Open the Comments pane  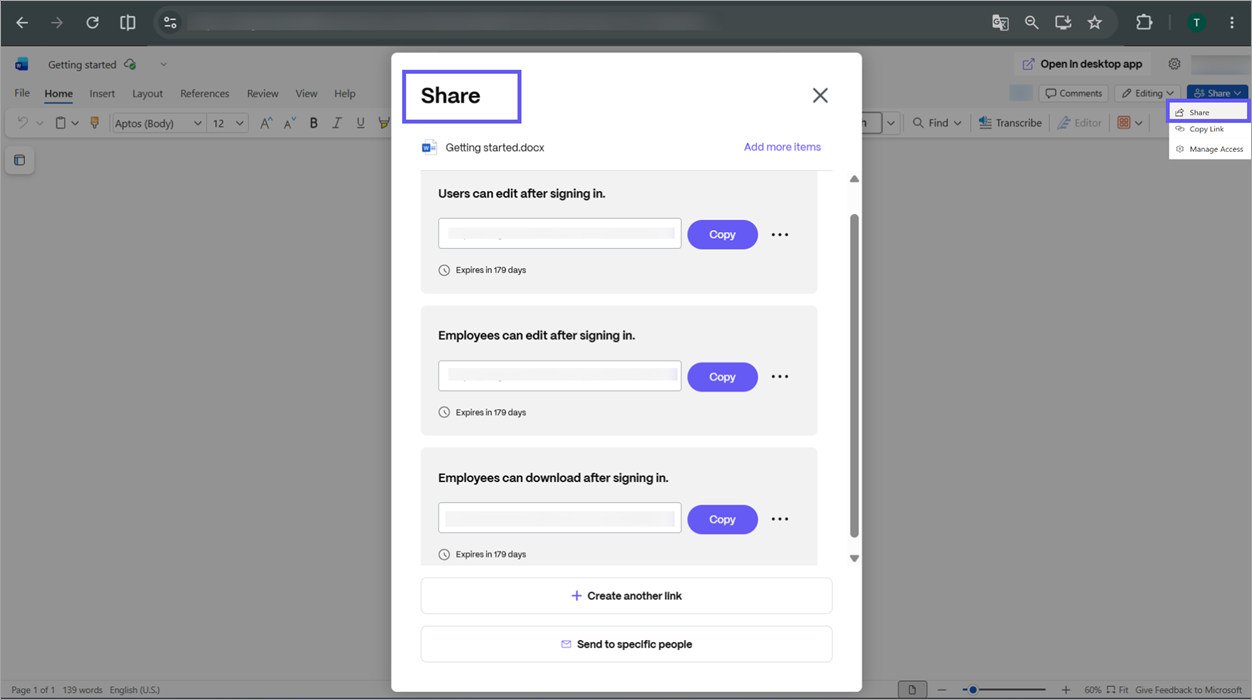1073,93
